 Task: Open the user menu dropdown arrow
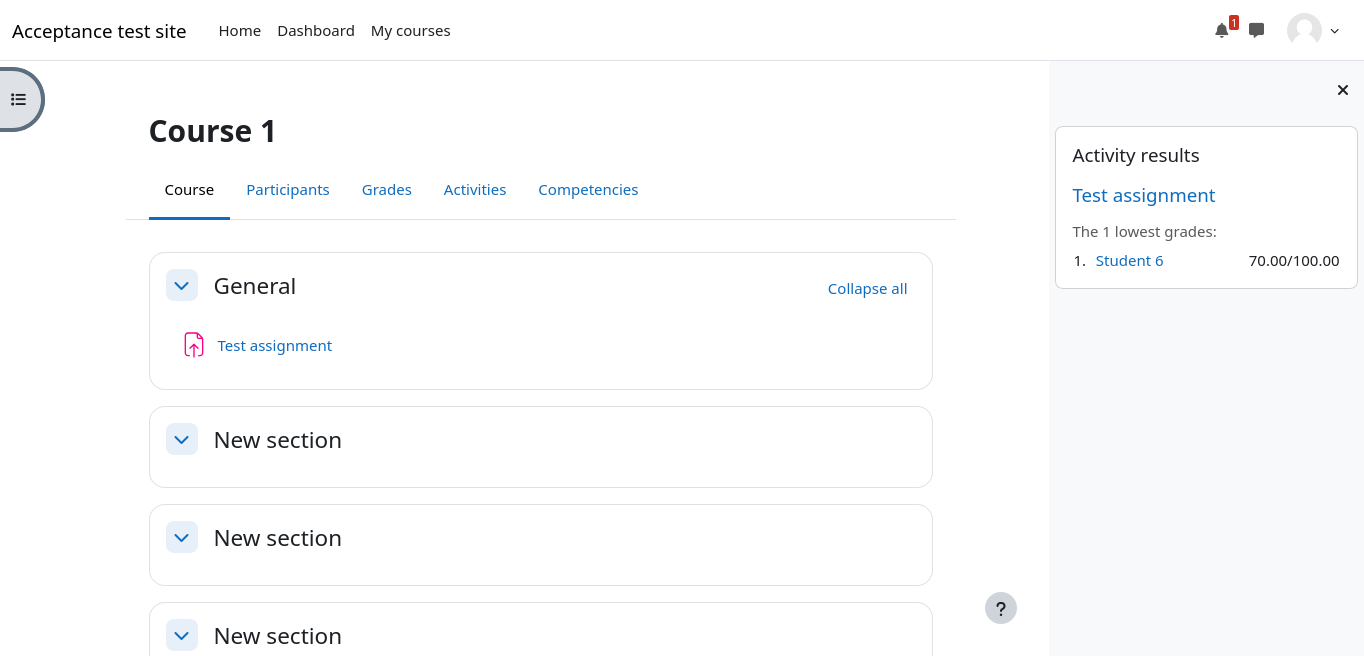click(1335, 31)
